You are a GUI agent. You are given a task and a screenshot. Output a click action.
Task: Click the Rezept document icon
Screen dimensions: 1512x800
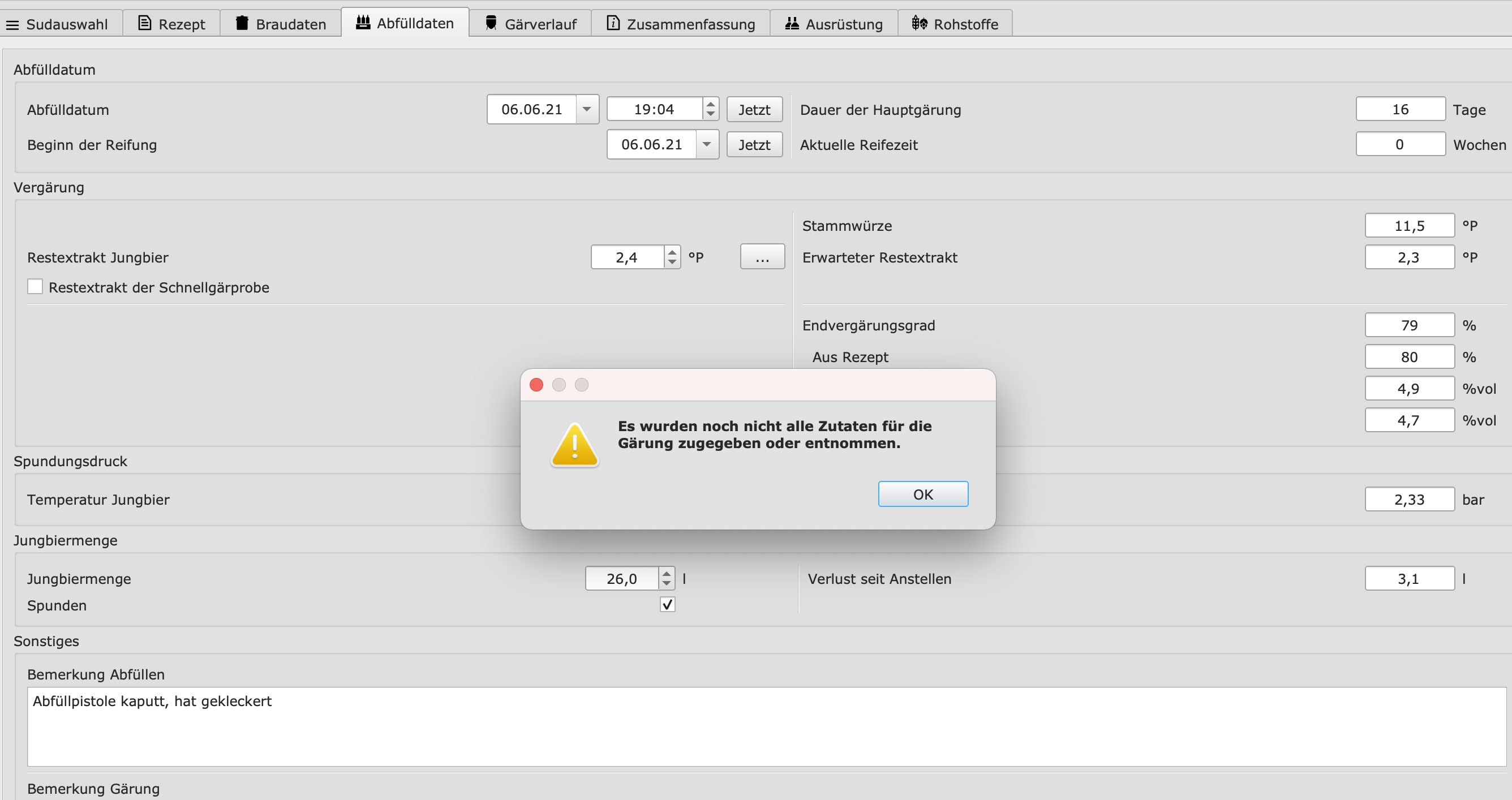[x=144, y=23]
